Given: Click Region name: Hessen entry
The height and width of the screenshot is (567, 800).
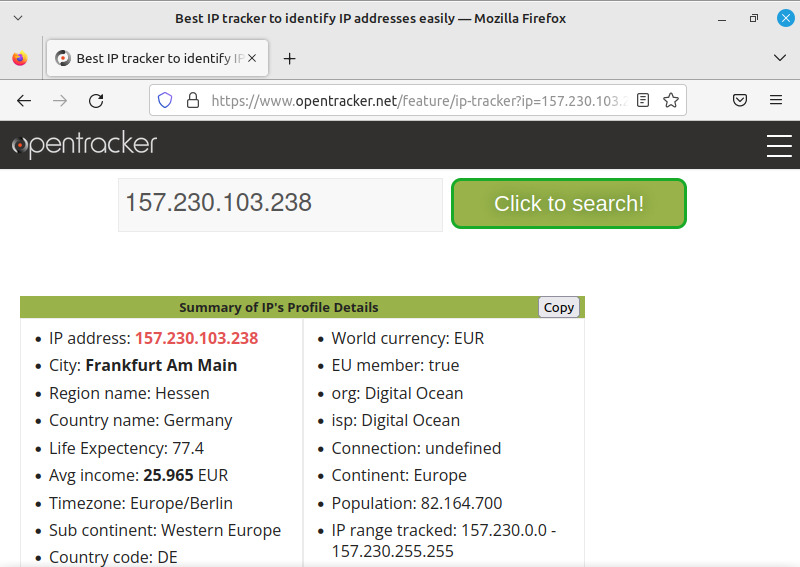Looking at the screenshot, I should click(x=129, y=393).
